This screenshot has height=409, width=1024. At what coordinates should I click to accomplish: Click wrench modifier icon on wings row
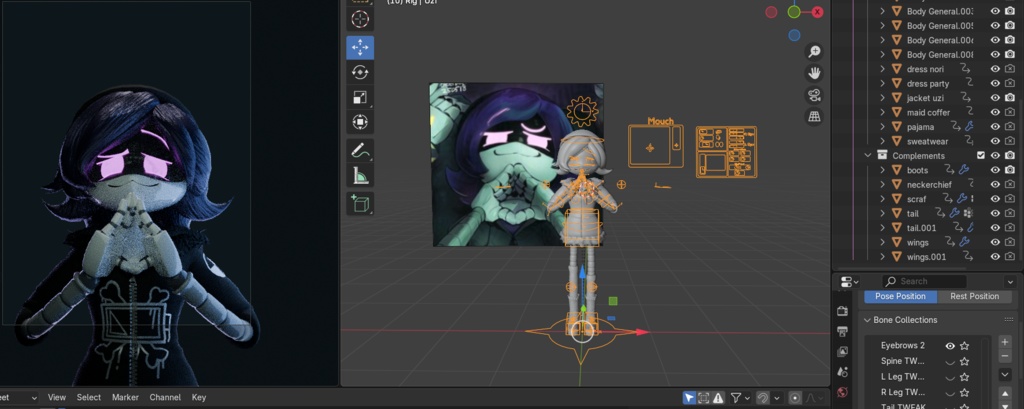[x=963, y=242]
